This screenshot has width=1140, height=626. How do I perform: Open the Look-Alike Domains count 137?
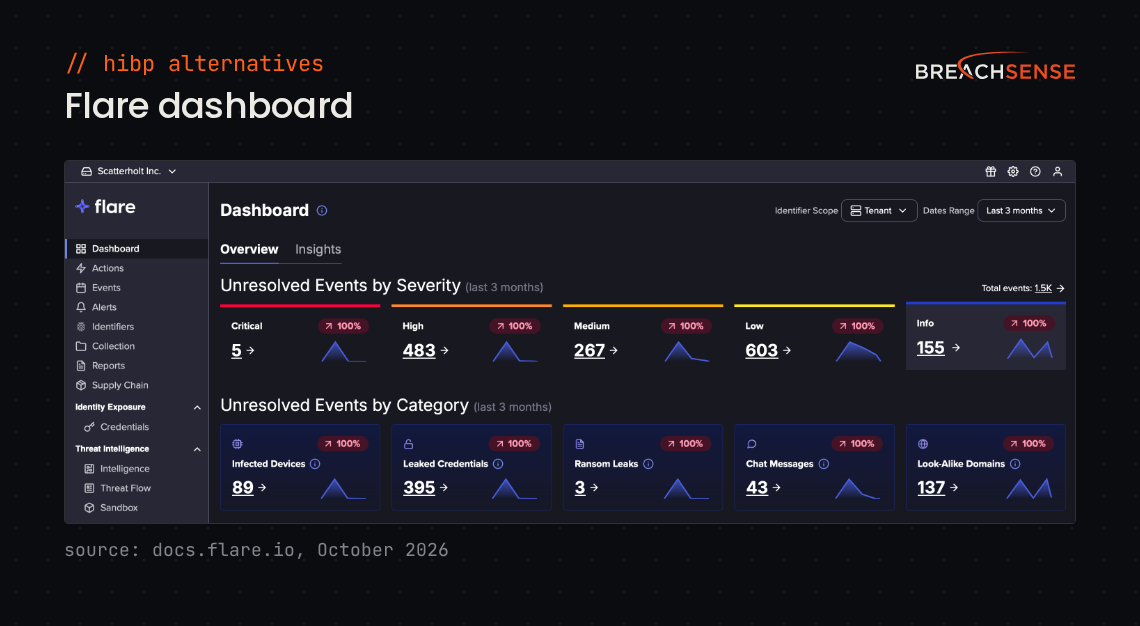tap(931, 488)
